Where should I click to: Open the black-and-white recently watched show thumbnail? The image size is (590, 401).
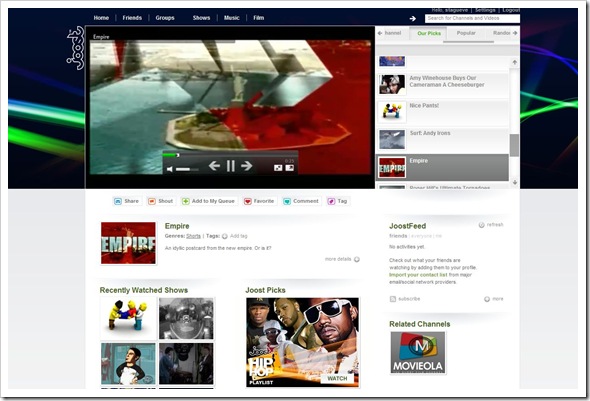click(x=186, y=318)
